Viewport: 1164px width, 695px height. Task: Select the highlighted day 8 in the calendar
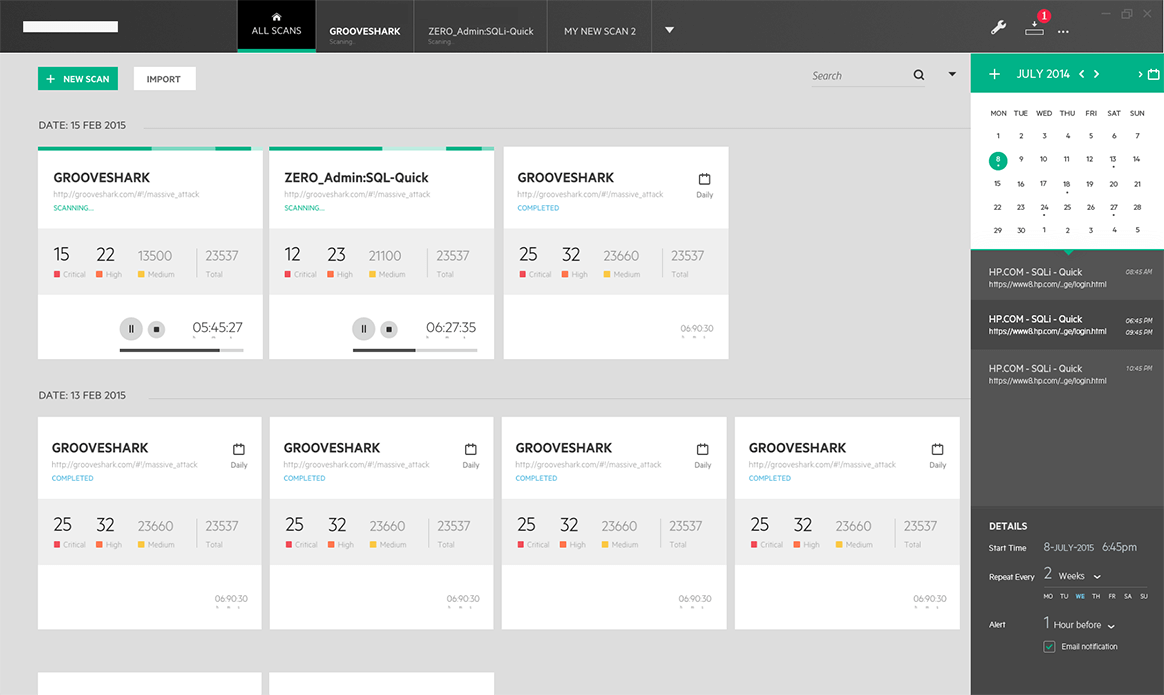pyautogui.click(x=998, y=160)
